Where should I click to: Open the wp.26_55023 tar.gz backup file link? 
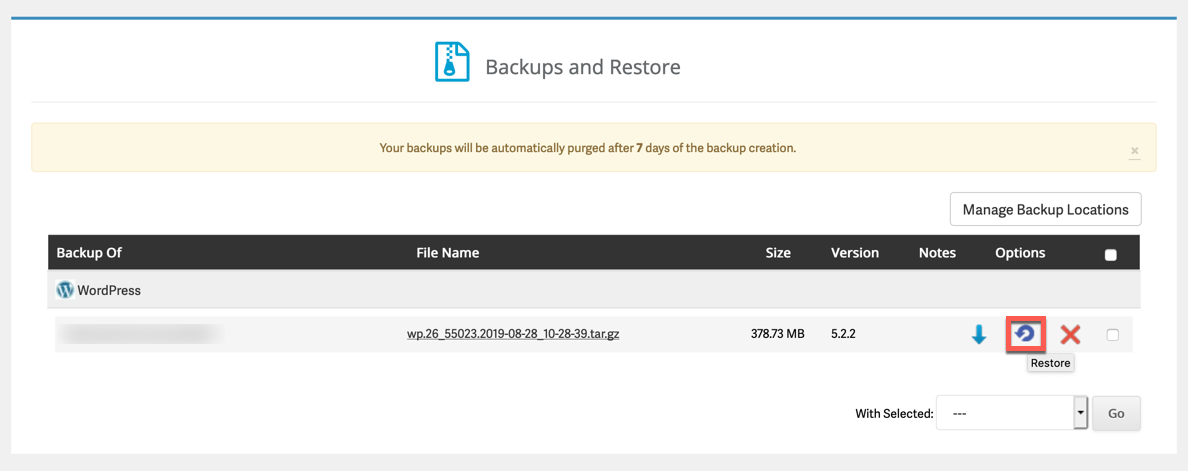(x=513, y=334)
